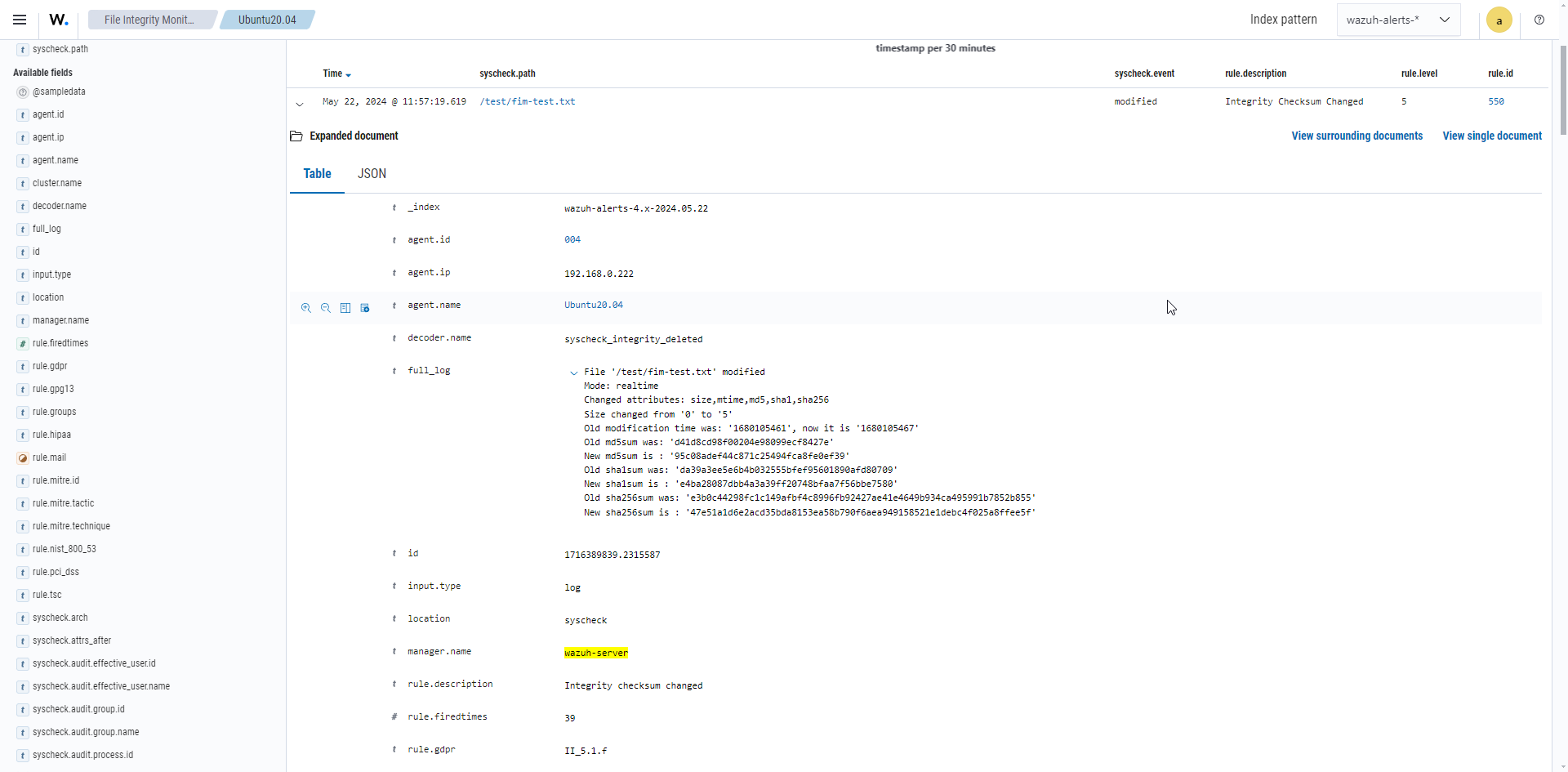Click File Integrity Monitoring breadcrumb
Viewport: 1568px width, 772px height.
tap(149, 20)
